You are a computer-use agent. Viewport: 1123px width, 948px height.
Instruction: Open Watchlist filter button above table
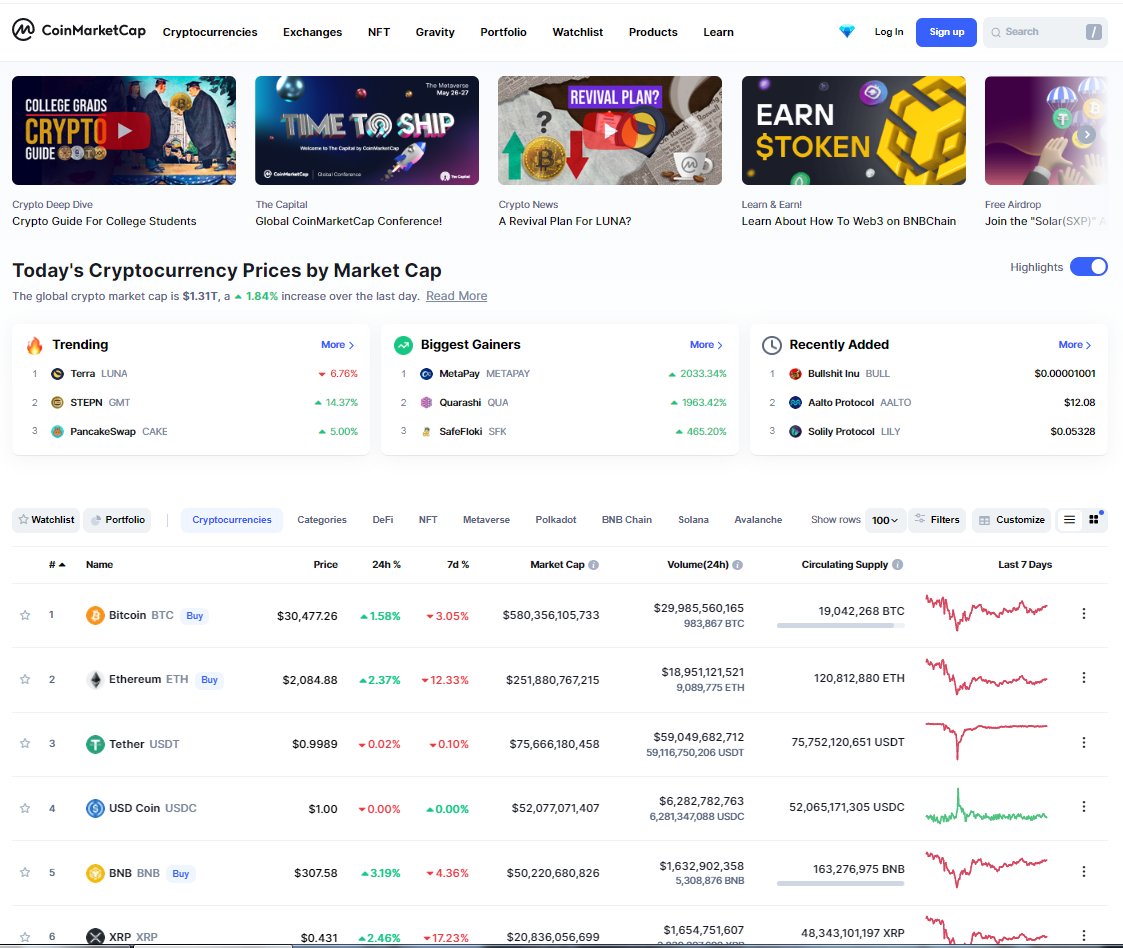coord(46,520)
